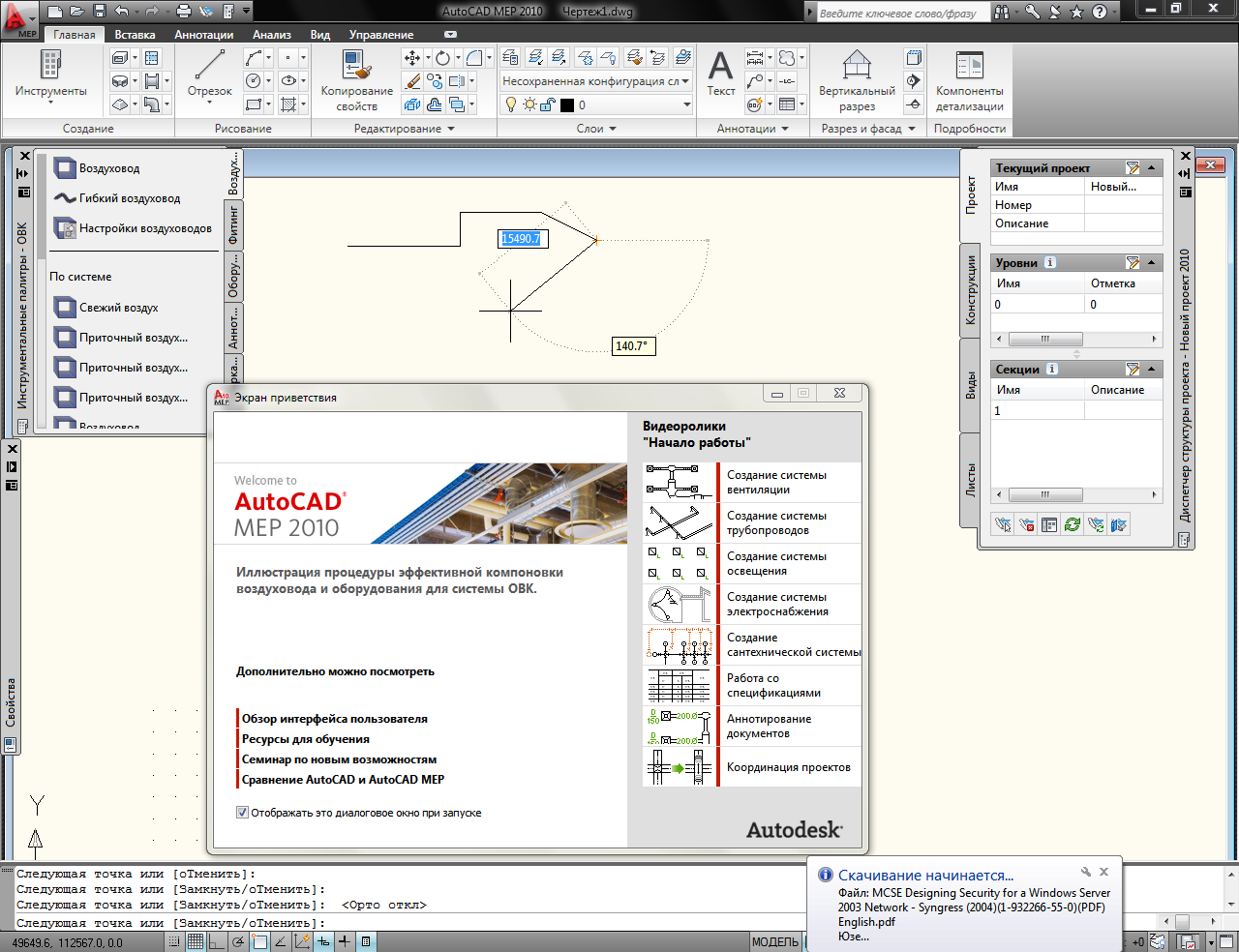Open the Вставка ribbon tab

[135, 35]
